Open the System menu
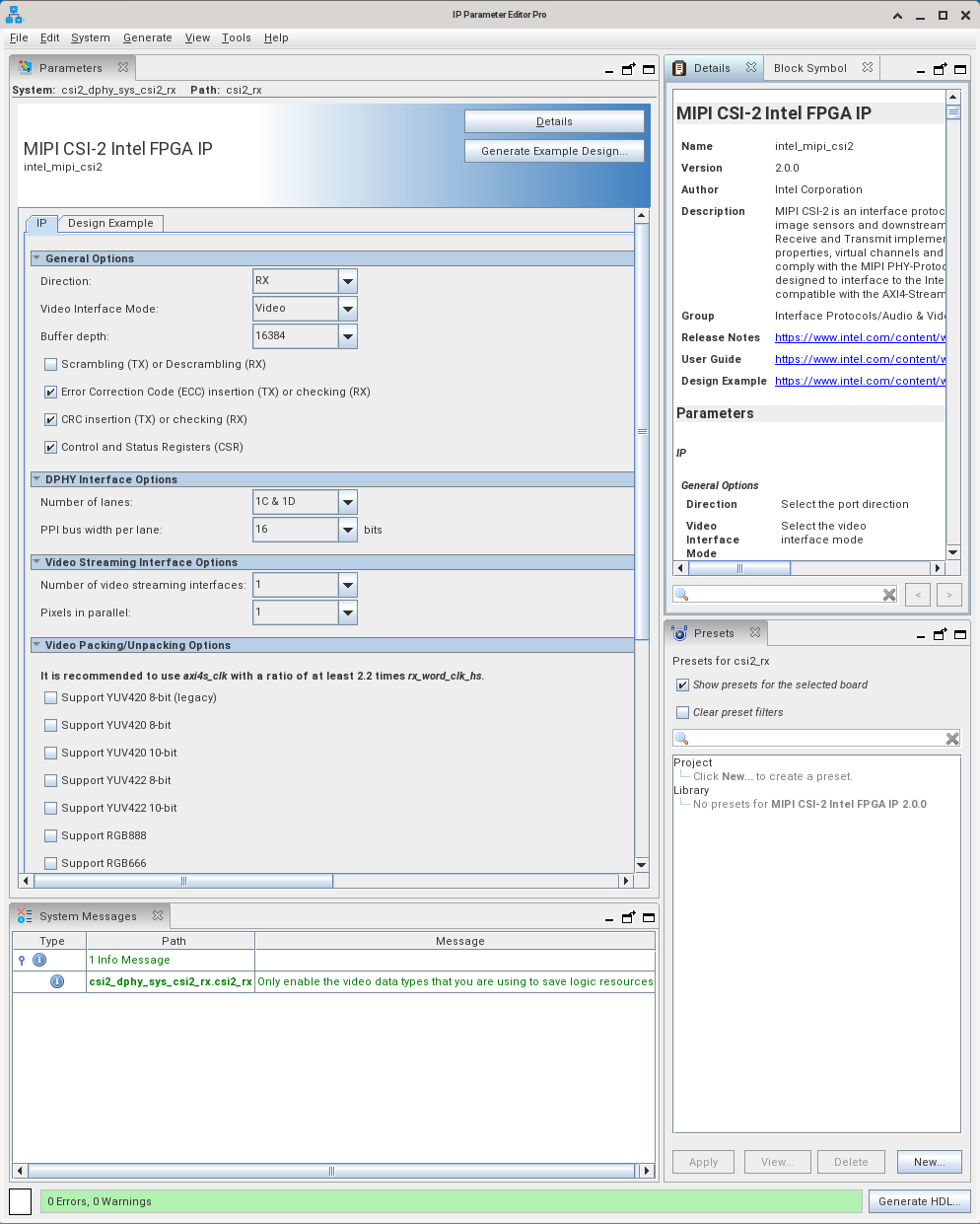The image size is (980, 1224). click(91, 37)
